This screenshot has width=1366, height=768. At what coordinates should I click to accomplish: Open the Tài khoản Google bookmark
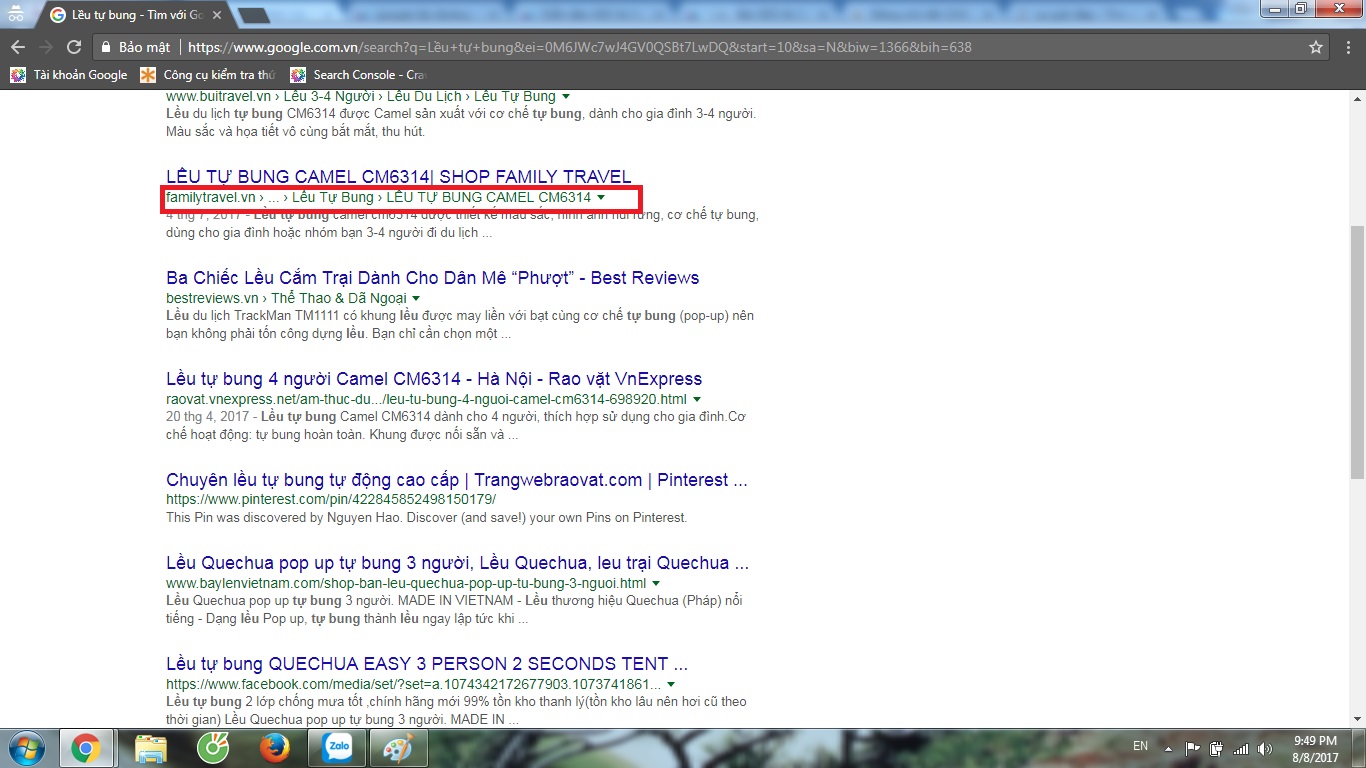point(69,75)
